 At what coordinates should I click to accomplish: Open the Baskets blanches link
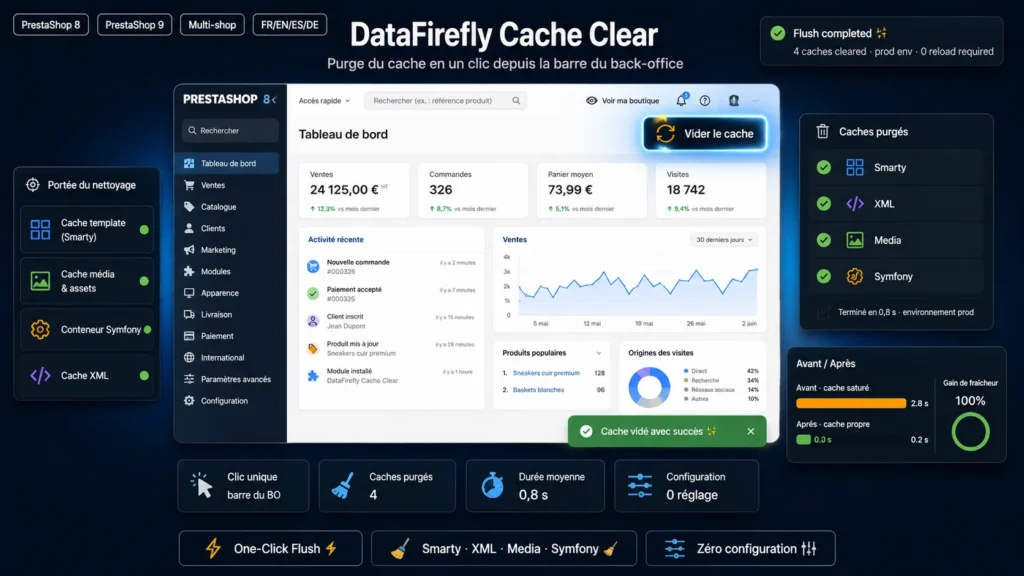pos(538,390)
